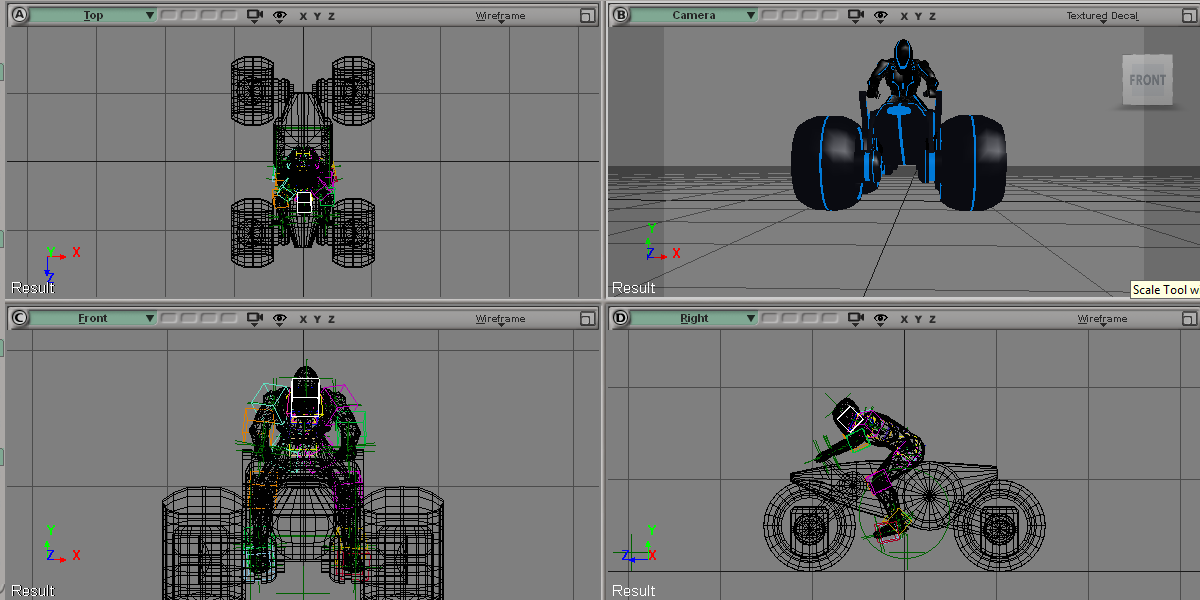Screen dimensions: 1200x600
Task: Open the camera icon menu in Top viewport
Action: [254, 16]
